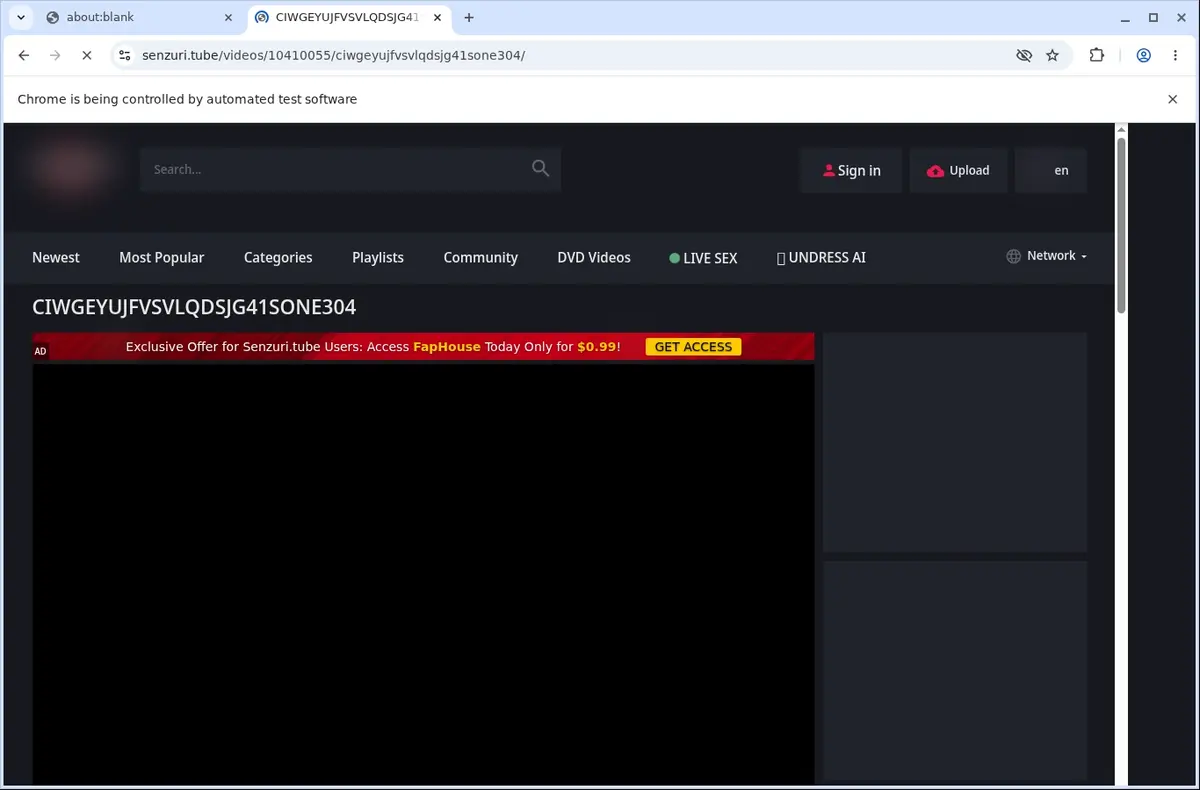Click the site logo in header

(70, 169)
